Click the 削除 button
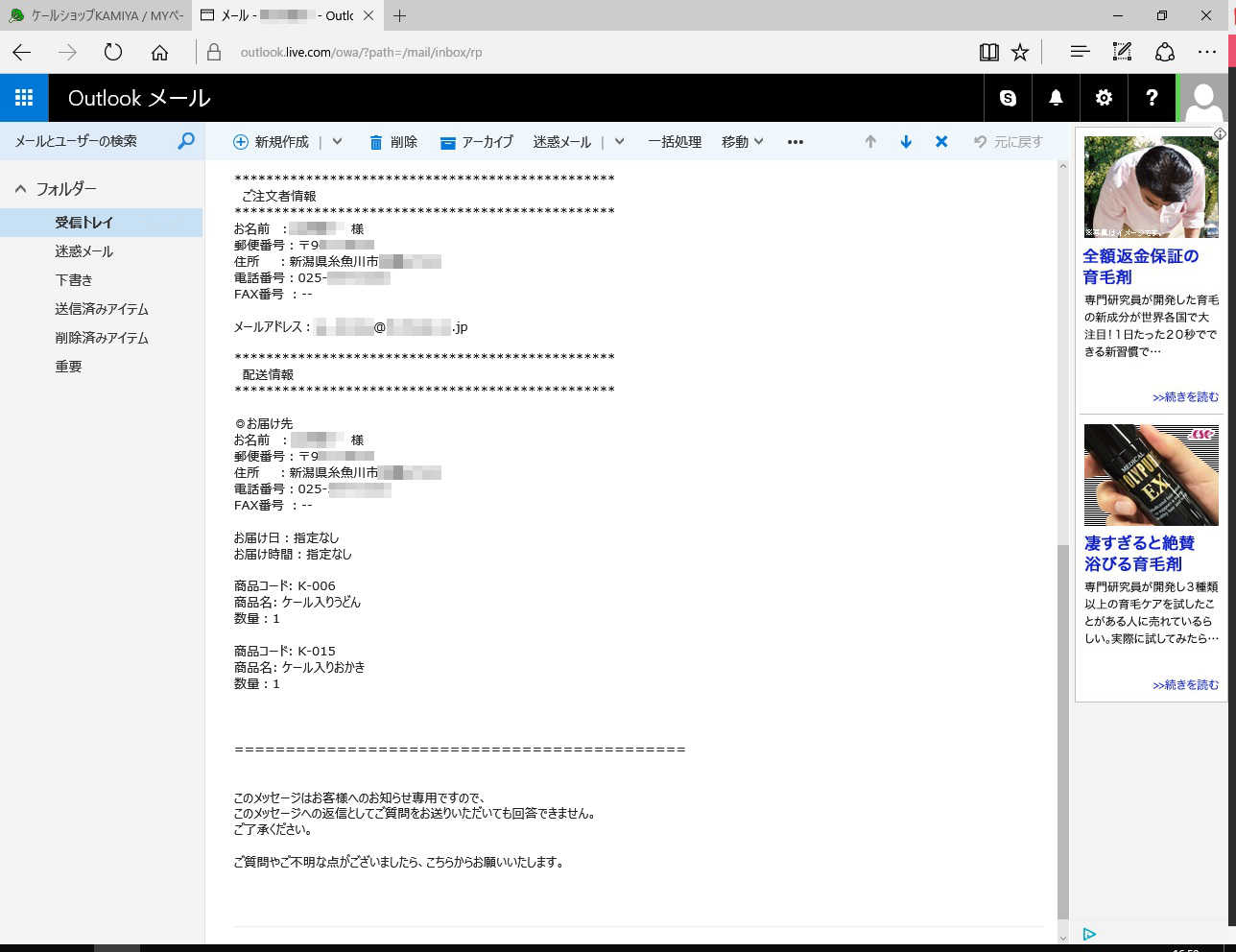This screenshot has height=952, width=1236. coord(393,142)
